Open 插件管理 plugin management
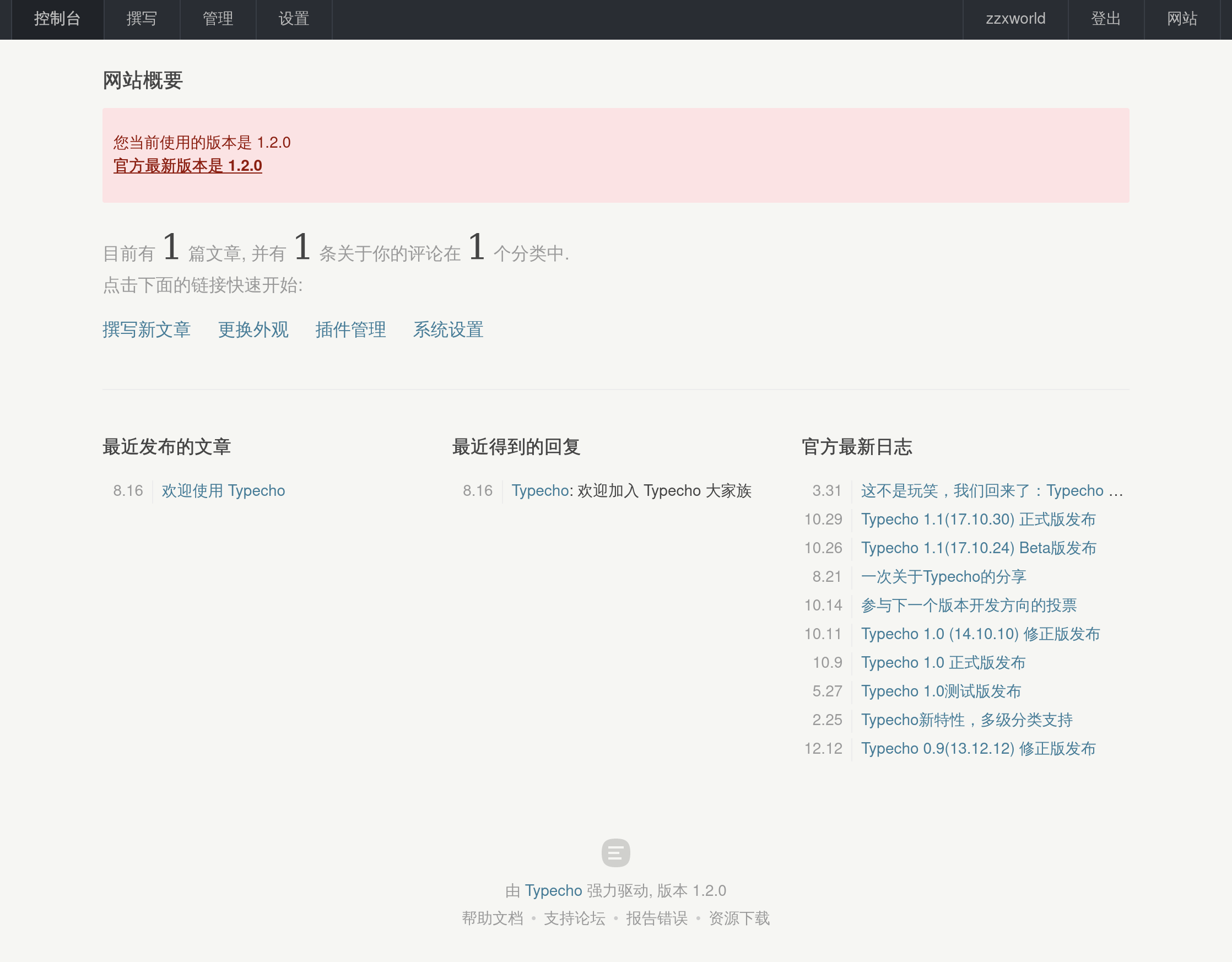This screenshot has height=962, width=1232. click(351, 330)
